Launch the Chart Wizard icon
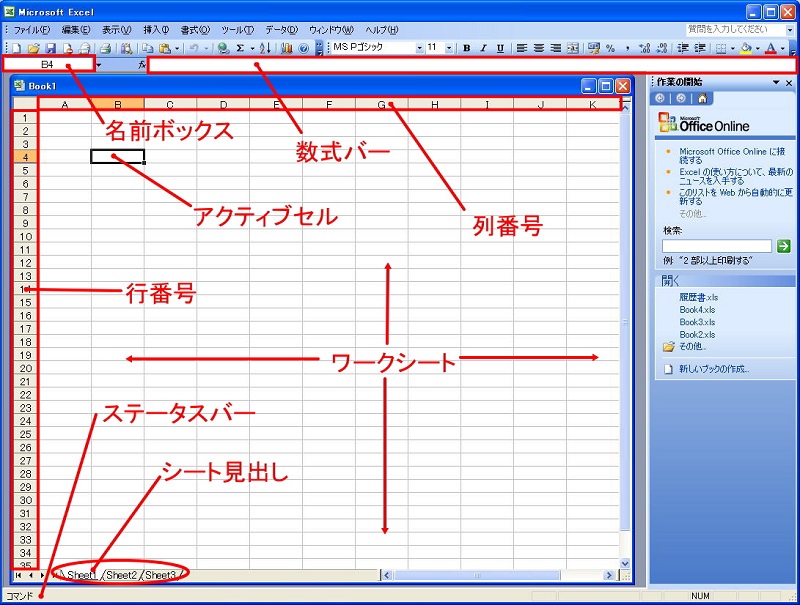800x605 pixels. (287, 48)
